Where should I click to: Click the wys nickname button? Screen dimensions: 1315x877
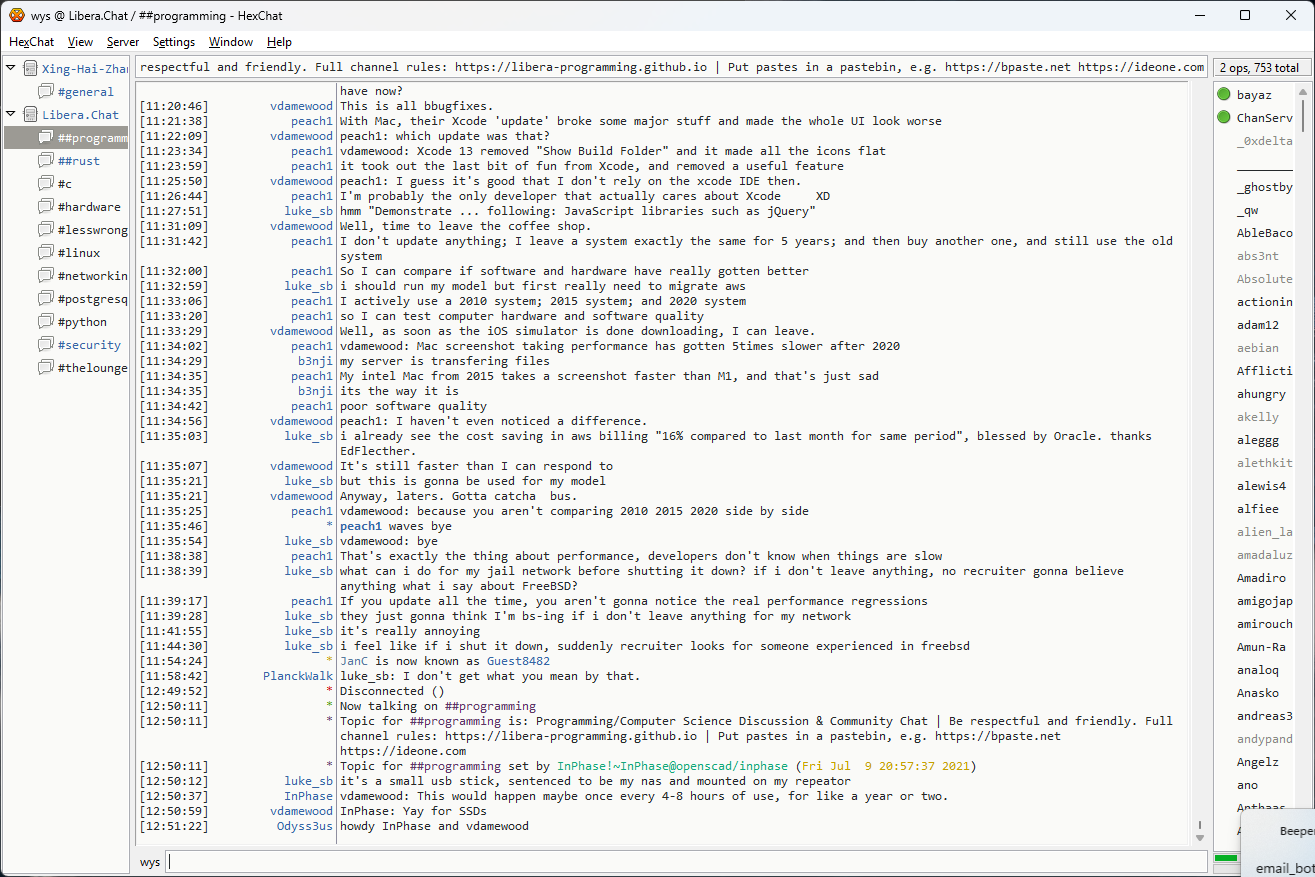pos(149,862)
